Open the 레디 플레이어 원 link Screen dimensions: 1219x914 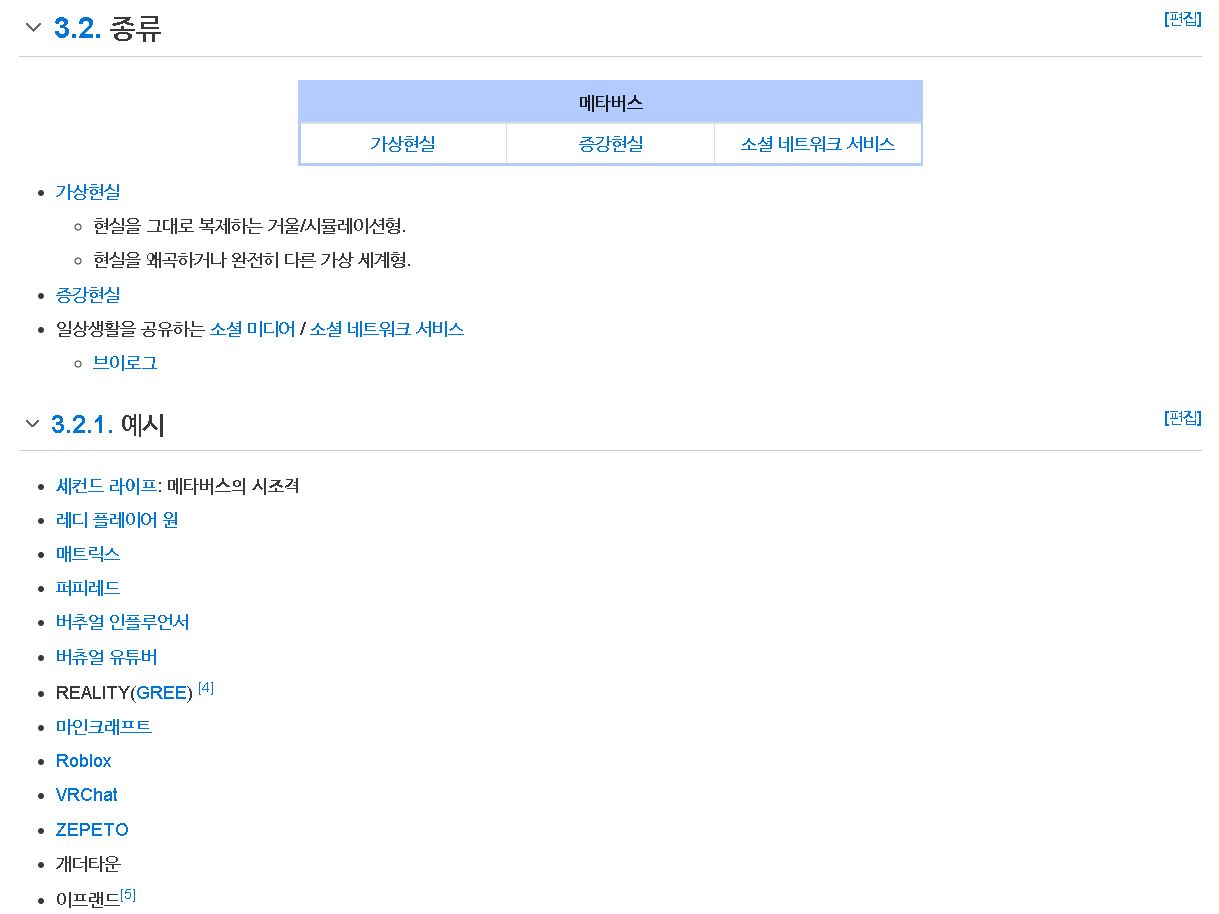[117, 520]
